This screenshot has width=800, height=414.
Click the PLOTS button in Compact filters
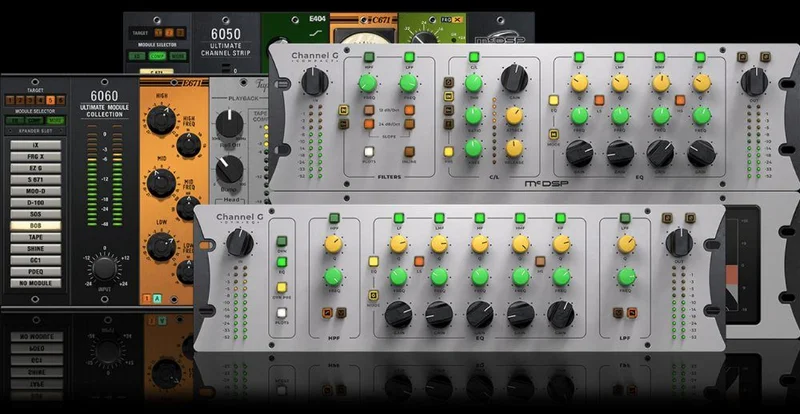(369, 152)
